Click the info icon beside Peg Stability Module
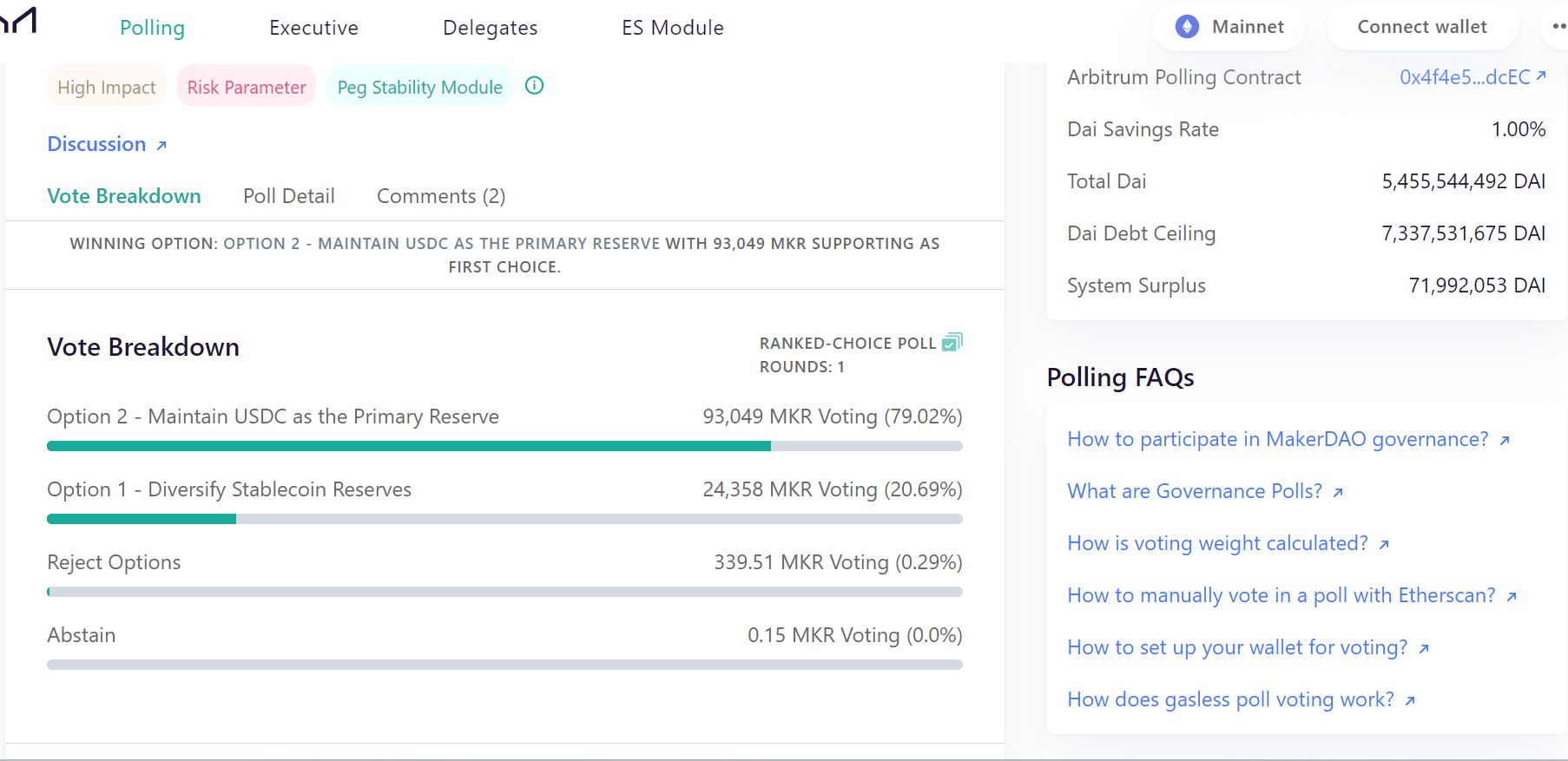The width and height of the screenshot is (1568, 761). tap(535, 86)
